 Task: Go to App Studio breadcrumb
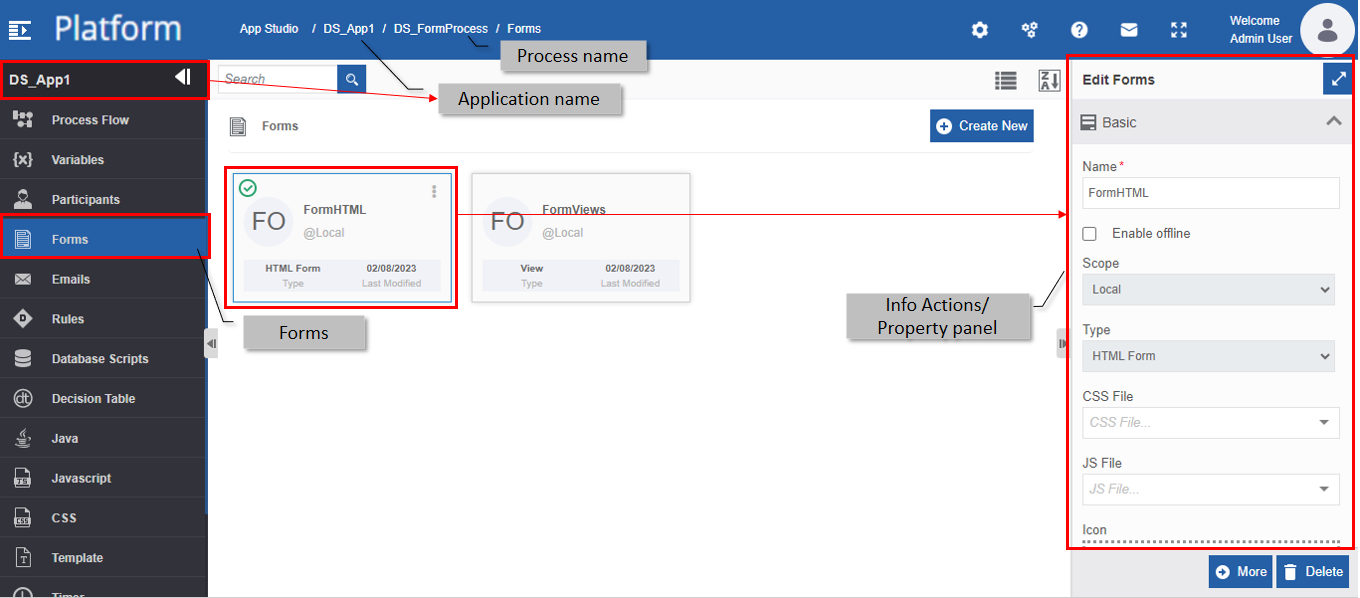[x=269, y=29]
